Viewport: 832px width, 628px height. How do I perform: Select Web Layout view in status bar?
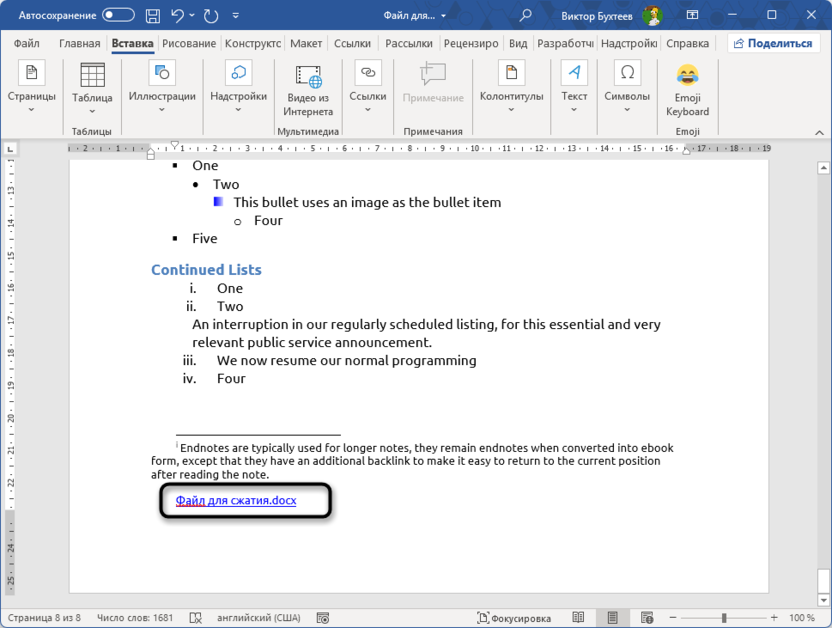(x=646, y=618)
